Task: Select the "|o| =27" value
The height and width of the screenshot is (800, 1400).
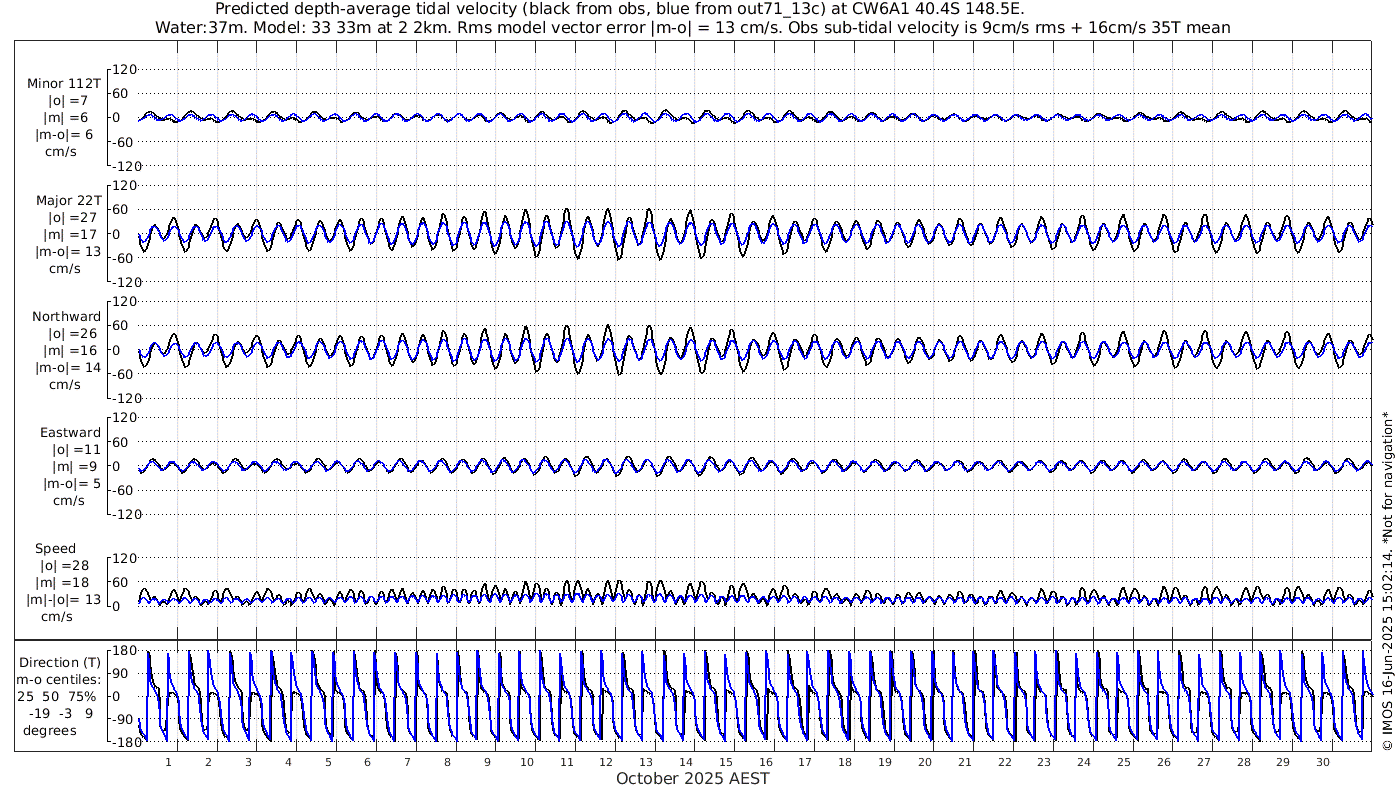Action: click(73, 217)
